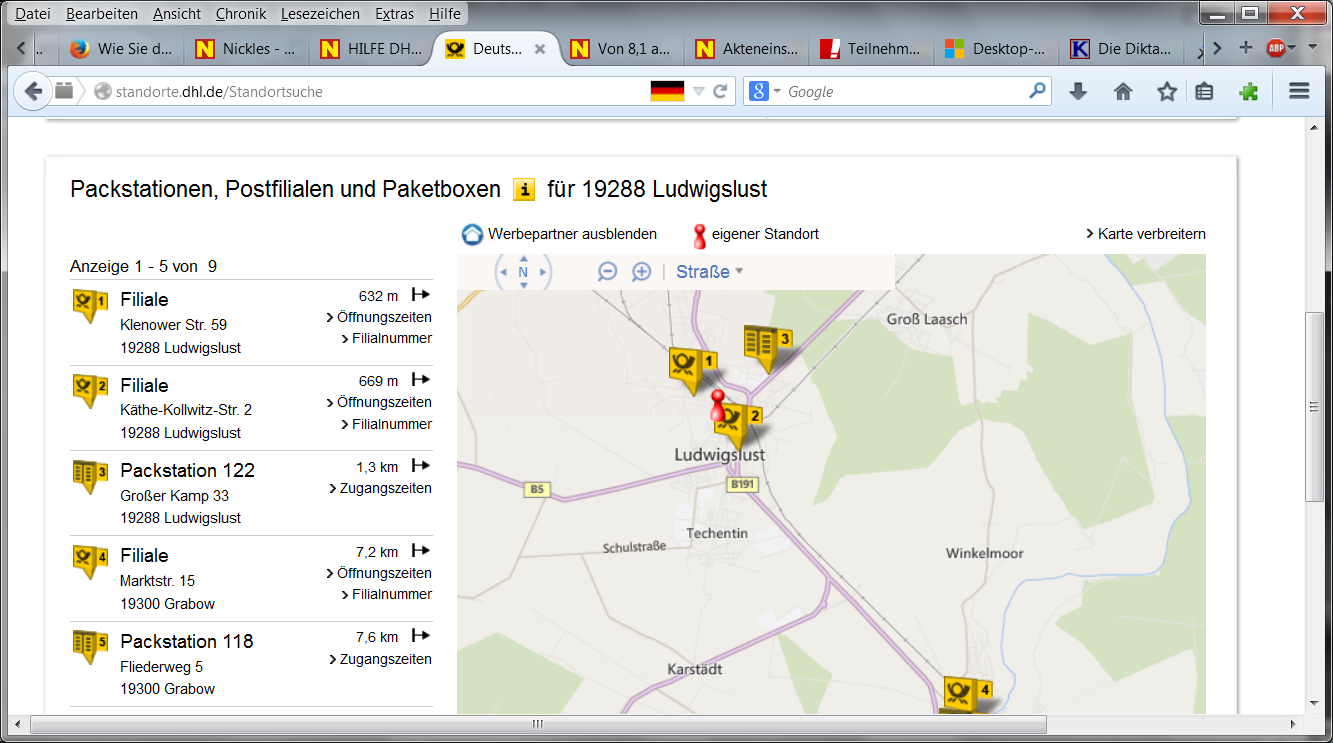Click Karte verbreitern link
Image resolution: width=1333 pixels, height=743 pixels.
tap(1146, 234)
